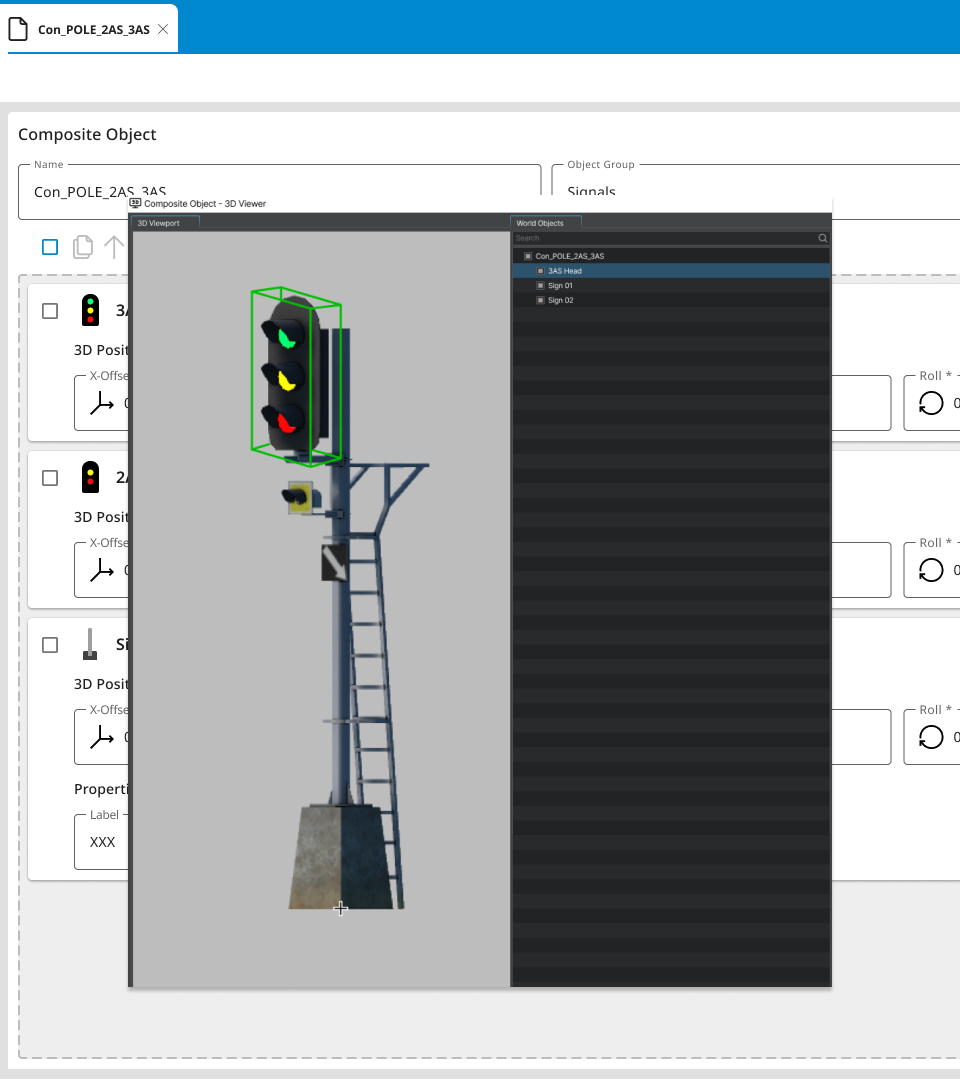Click the X-Offset axis icon in third card
The image size is (960, 1080).
click(x=102, y=737)
